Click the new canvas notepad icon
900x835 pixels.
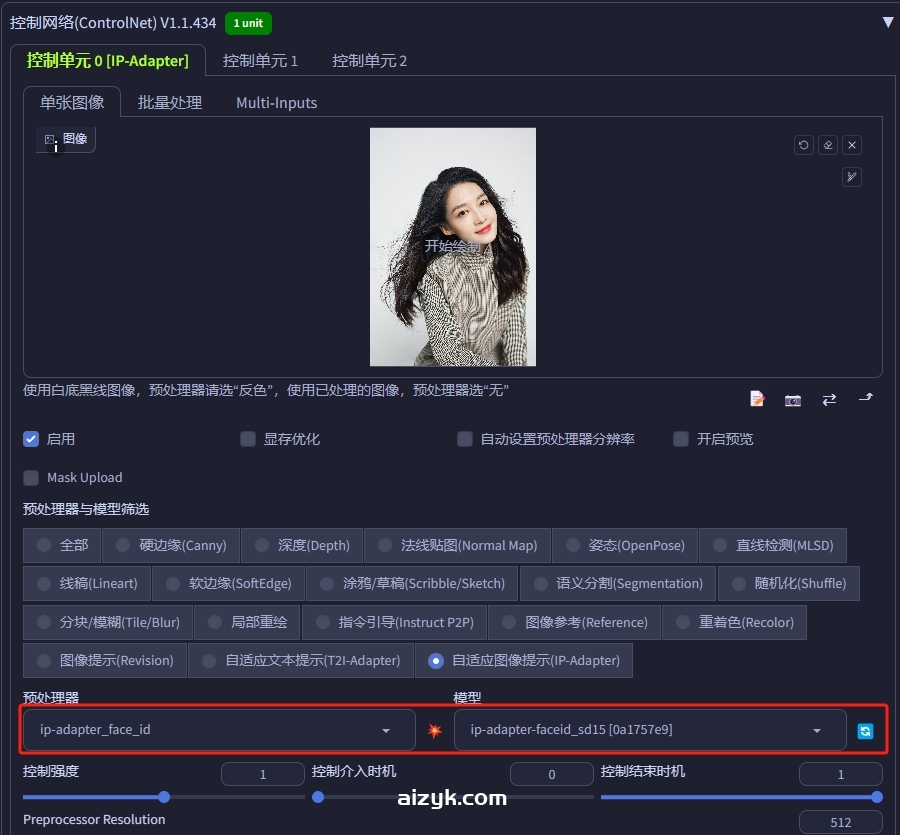point(757,399)
